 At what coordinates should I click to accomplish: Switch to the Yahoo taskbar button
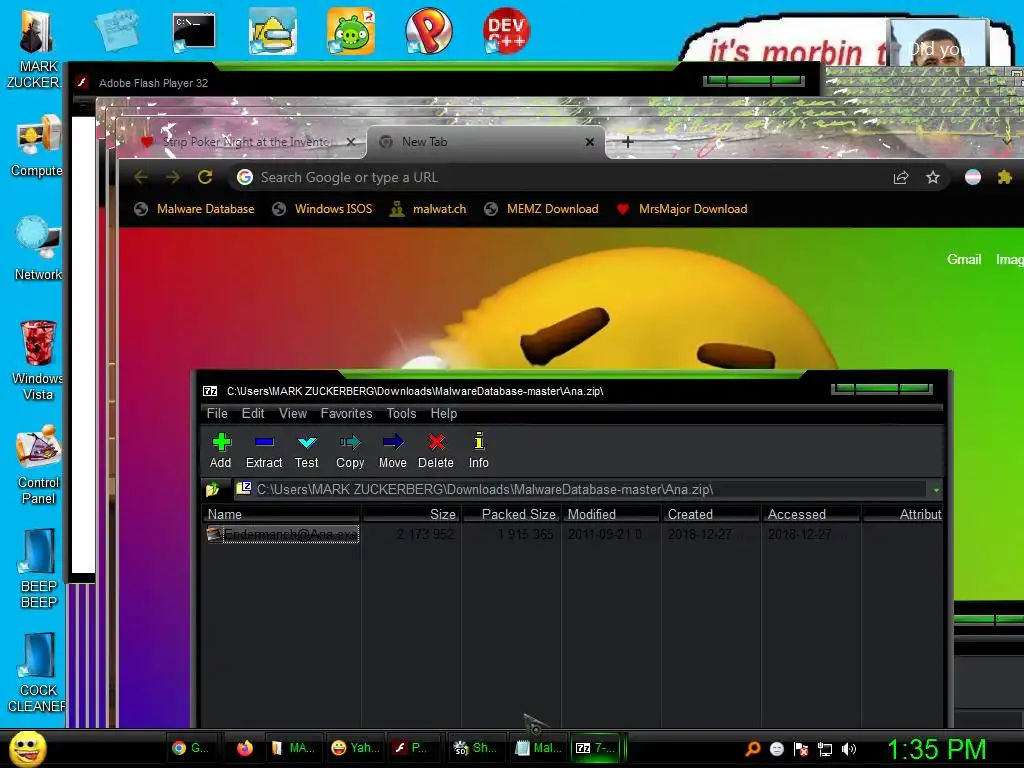pyautogui.click(x=355, y=748)
